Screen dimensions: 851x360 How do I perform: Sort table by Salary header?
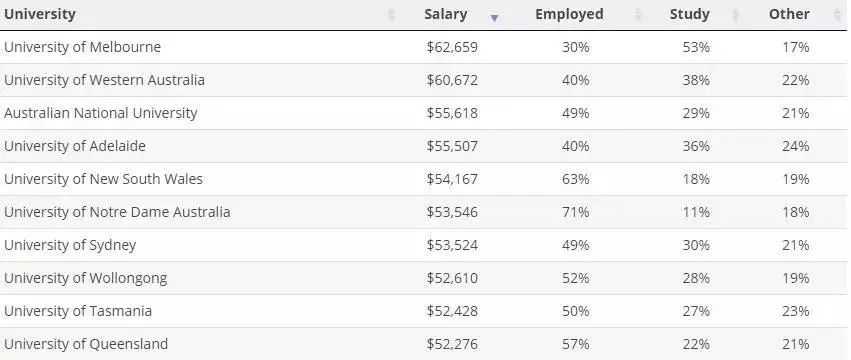446,14
